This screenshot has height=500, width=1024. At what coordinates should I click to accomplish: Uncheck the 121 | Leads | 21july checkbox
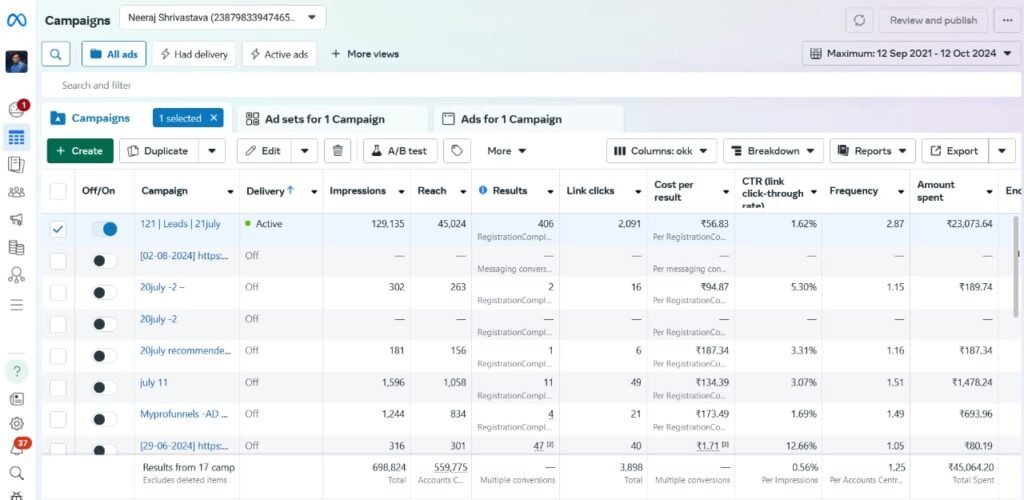point(58,229)
